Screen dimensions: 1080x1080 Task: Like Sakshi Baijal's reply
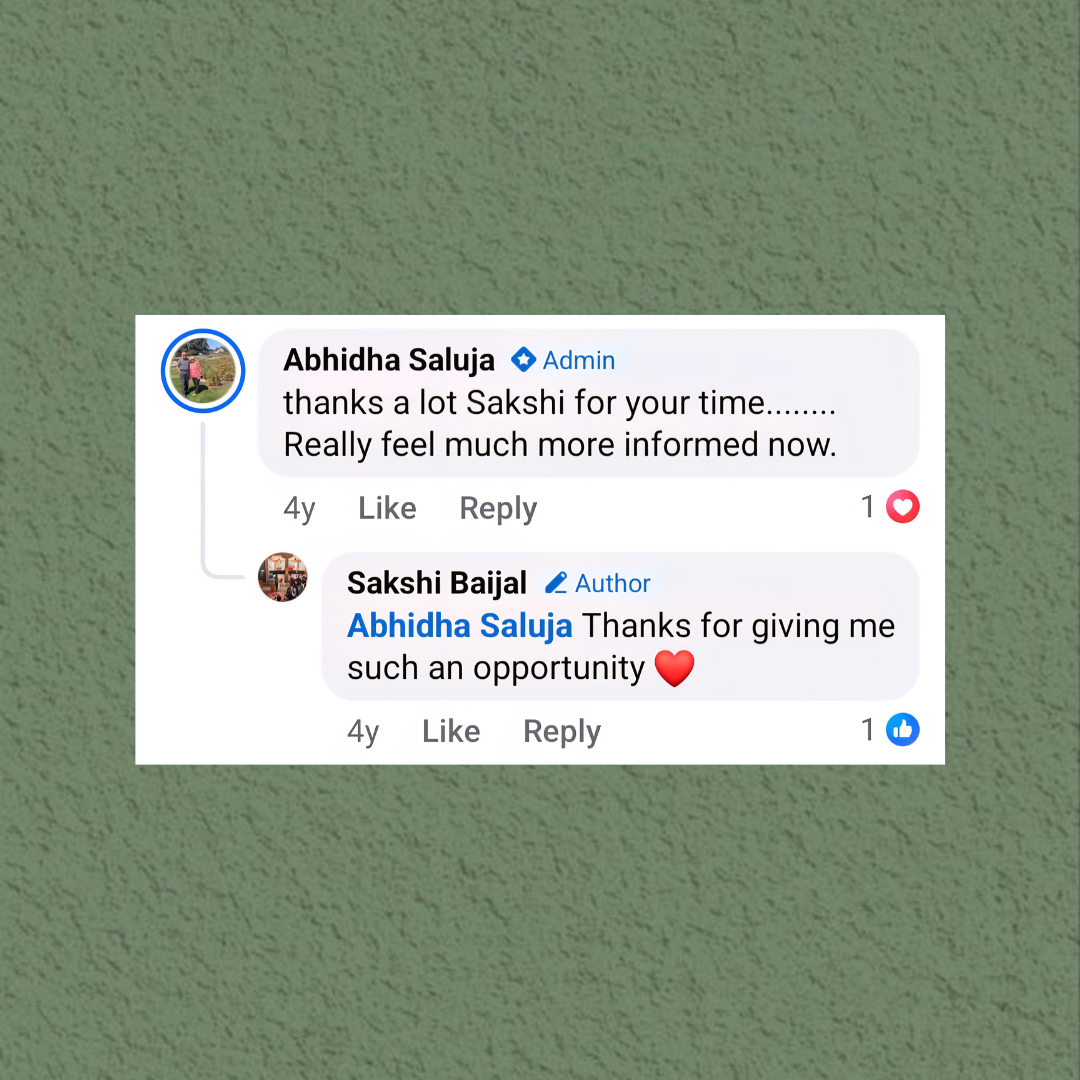(x=451, y=731)
